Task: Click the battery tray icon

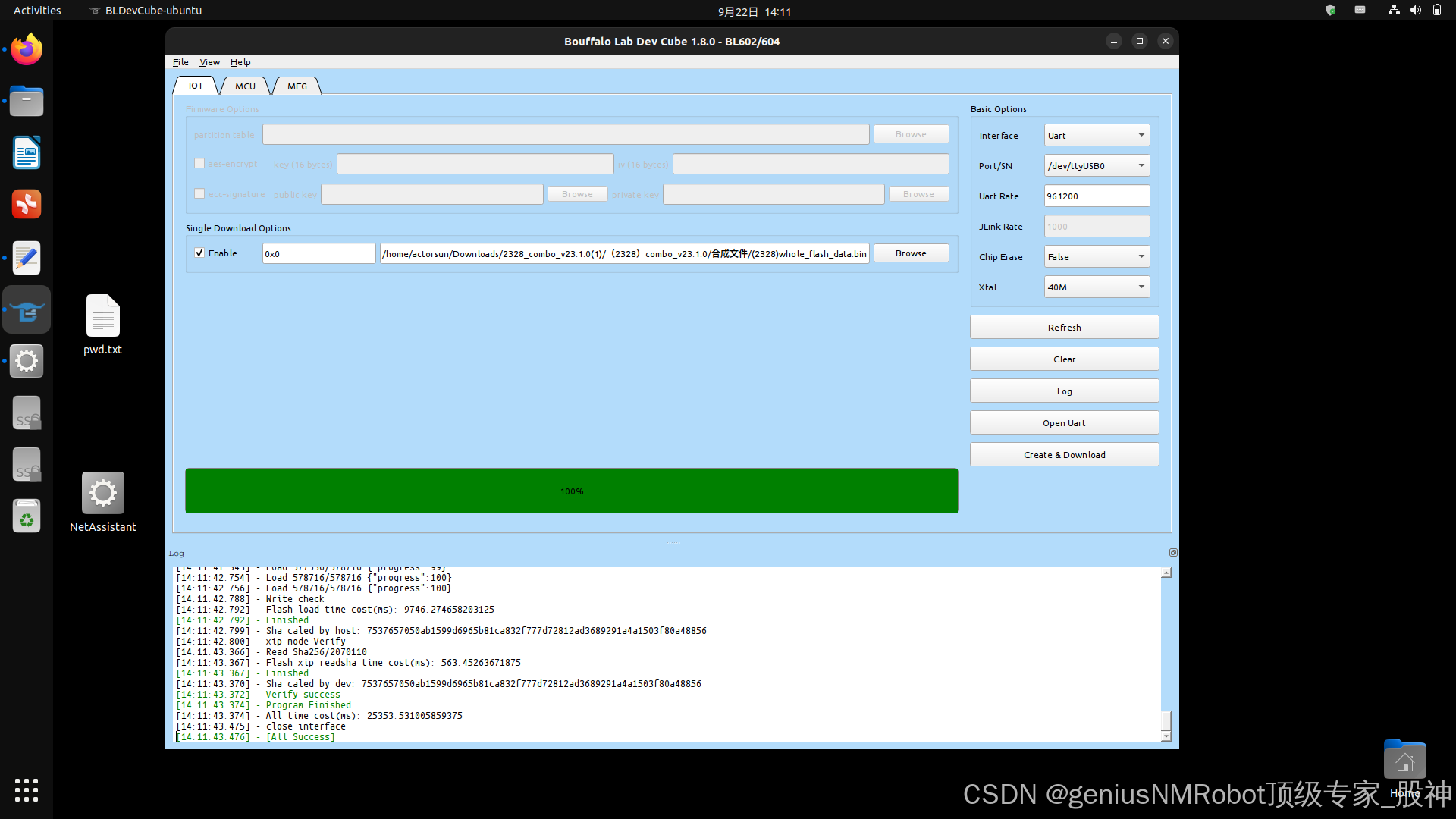Action: [1436, 11]
